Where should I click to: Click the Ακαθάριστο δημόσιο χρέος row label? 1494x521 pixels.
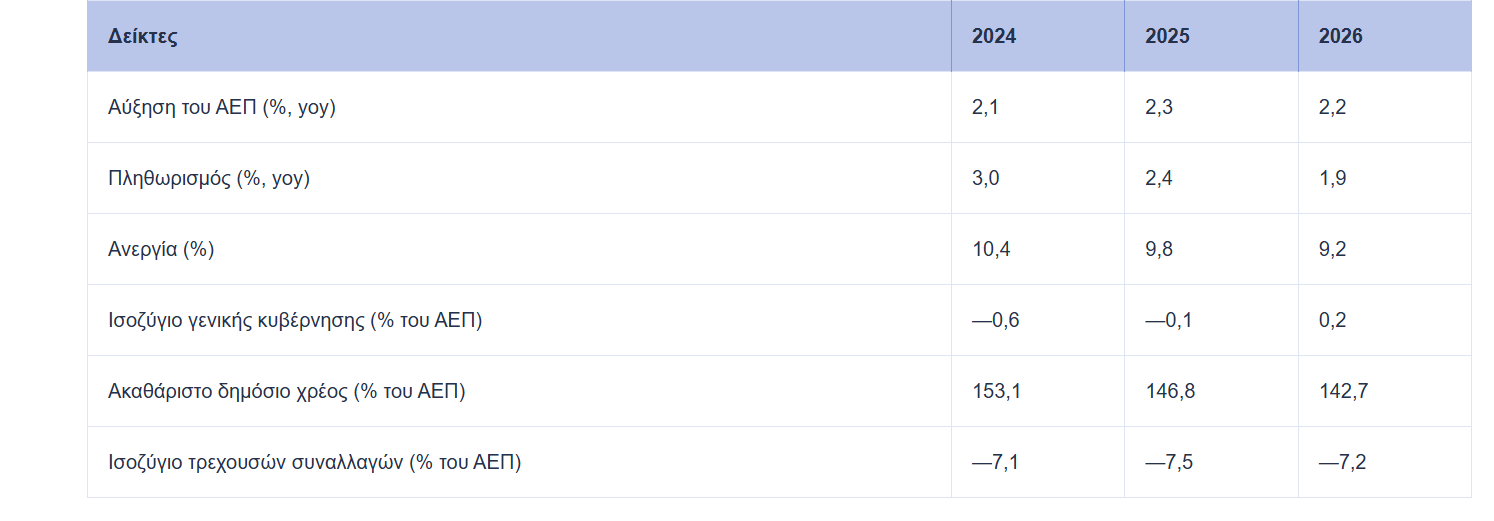click(287, 392)
